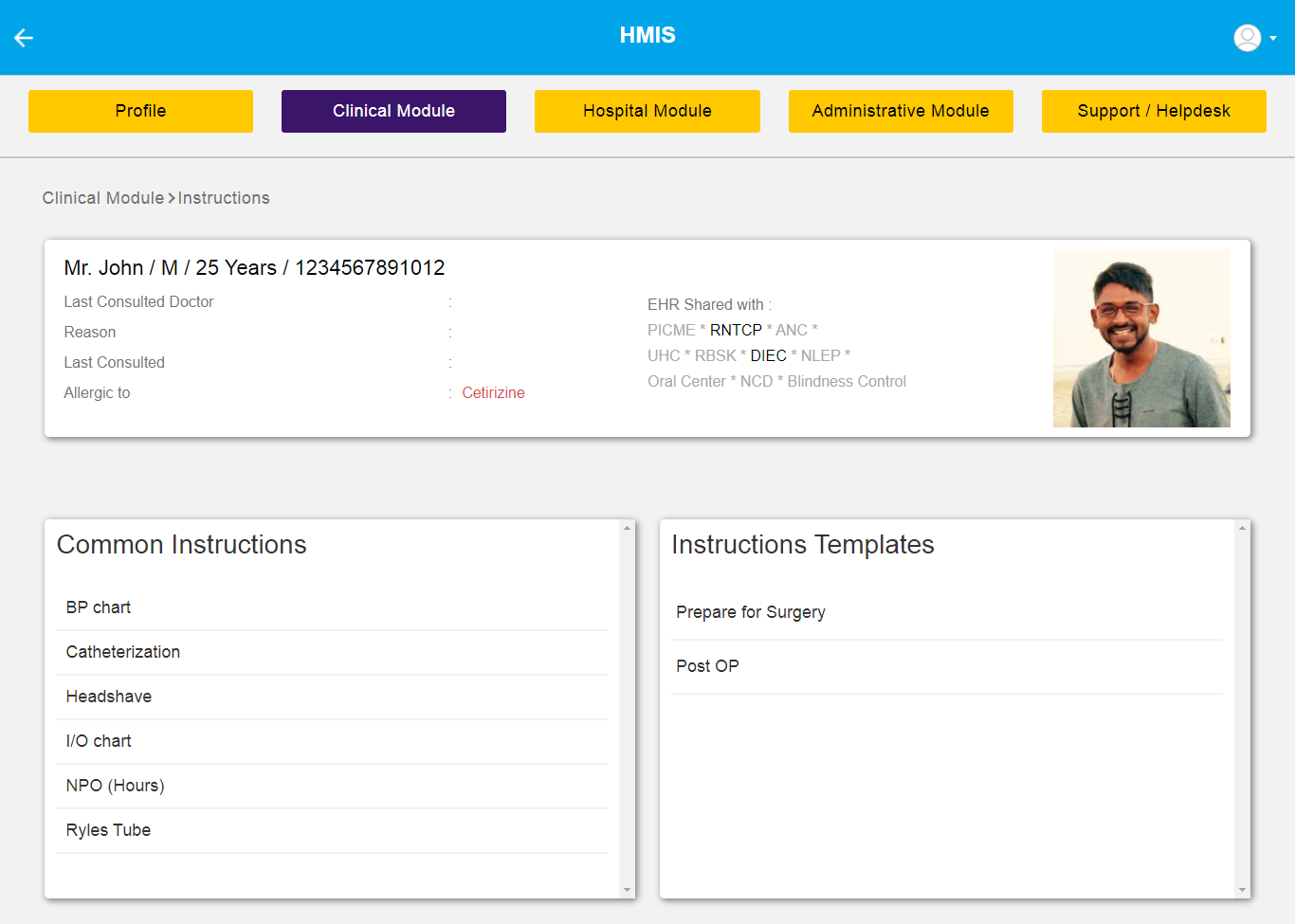The height and width of the screenshot is (924, 1295).
Task: Switch to the Profile tab
Action: (140, 111)
